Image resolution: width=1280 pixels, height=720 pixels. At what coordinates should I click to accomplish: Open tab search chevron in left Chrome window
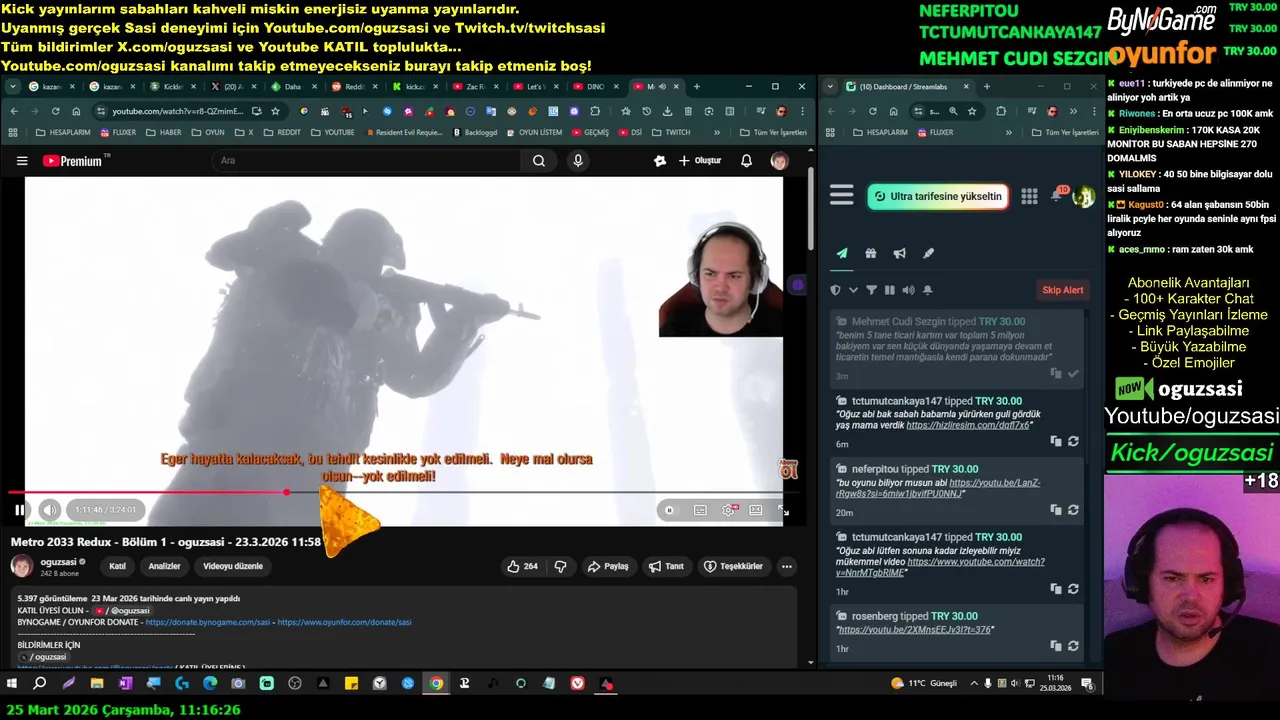pyautogui.click(x=13, y=87)
